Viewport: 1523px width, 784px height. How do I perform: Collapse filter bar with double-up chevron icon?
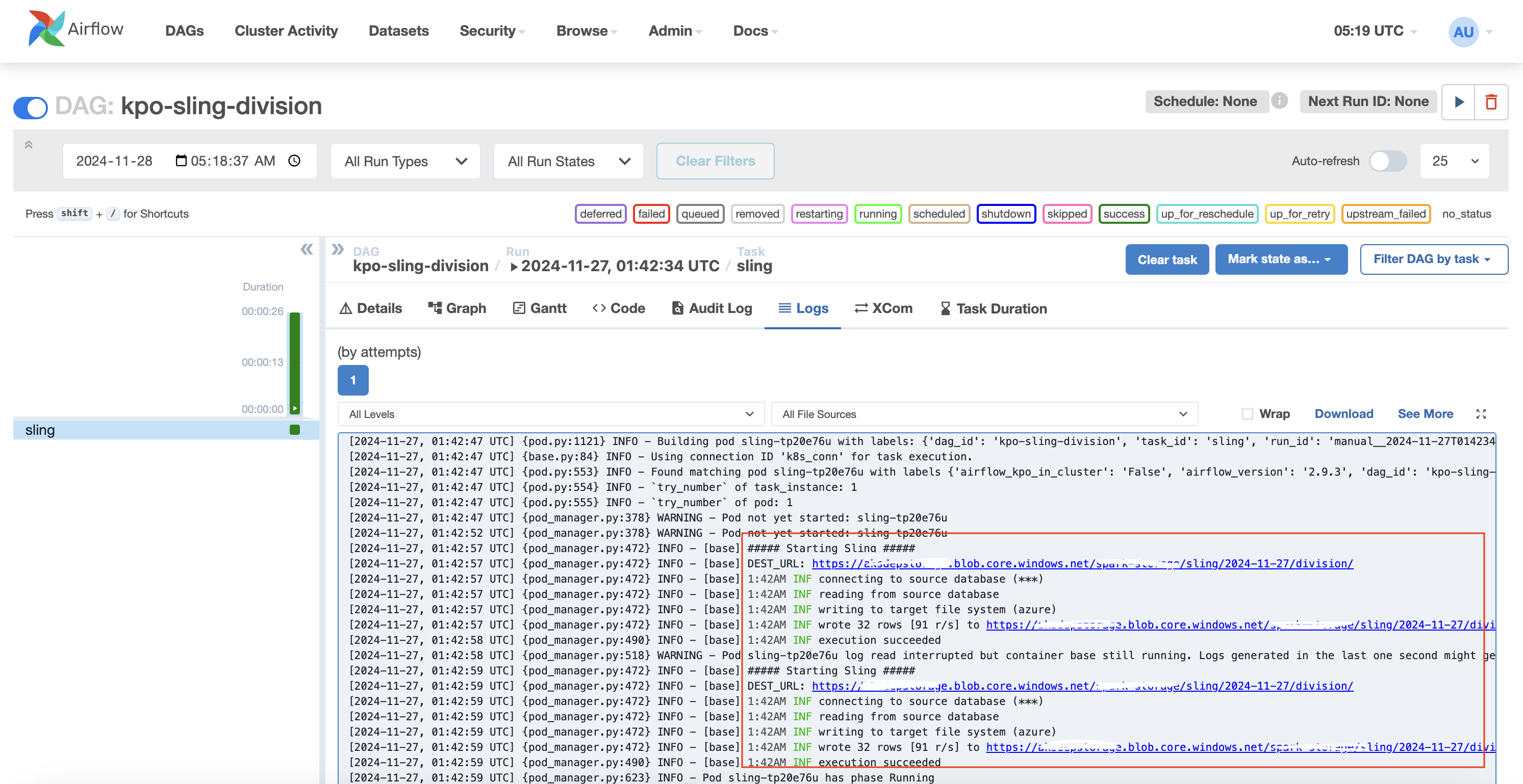pyautogui.click(x=29, y=145)
